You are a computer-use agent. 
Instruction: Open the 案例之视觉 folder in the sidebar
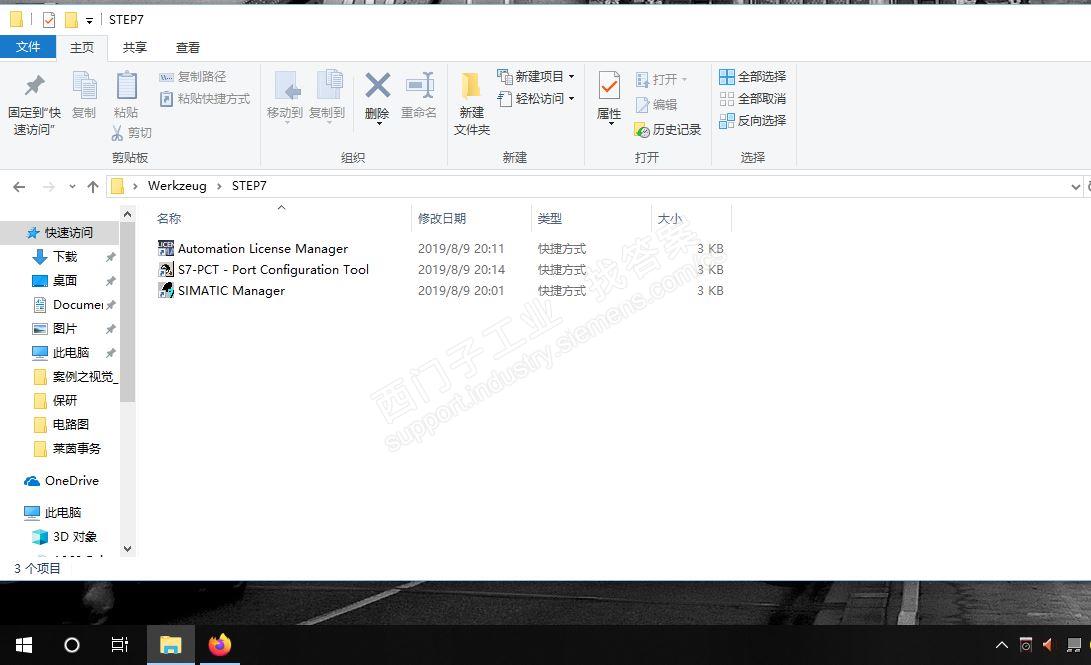pos(75,376)
